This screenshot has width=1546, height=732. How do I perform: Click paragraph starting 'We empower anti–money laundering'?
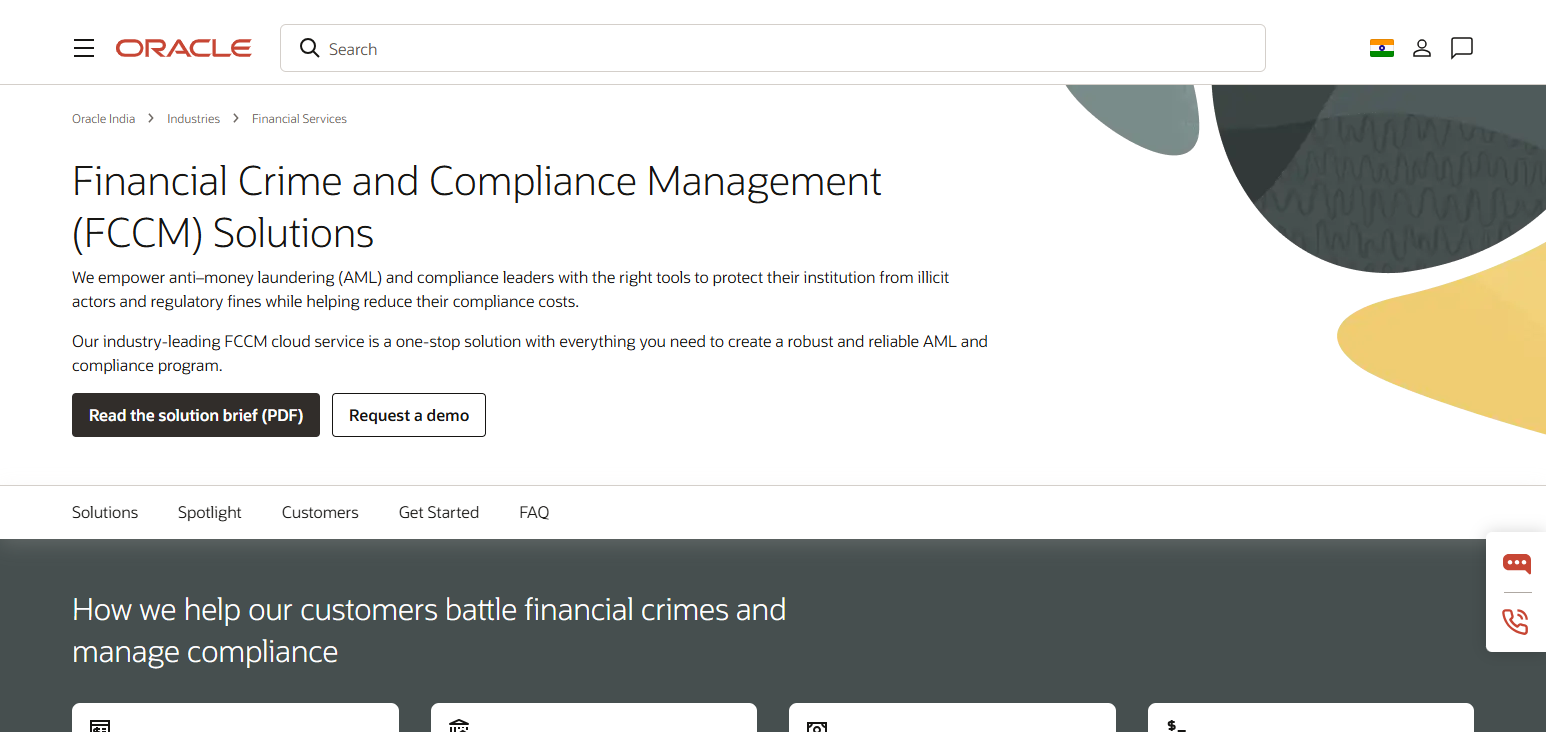(x=511, y=289)
